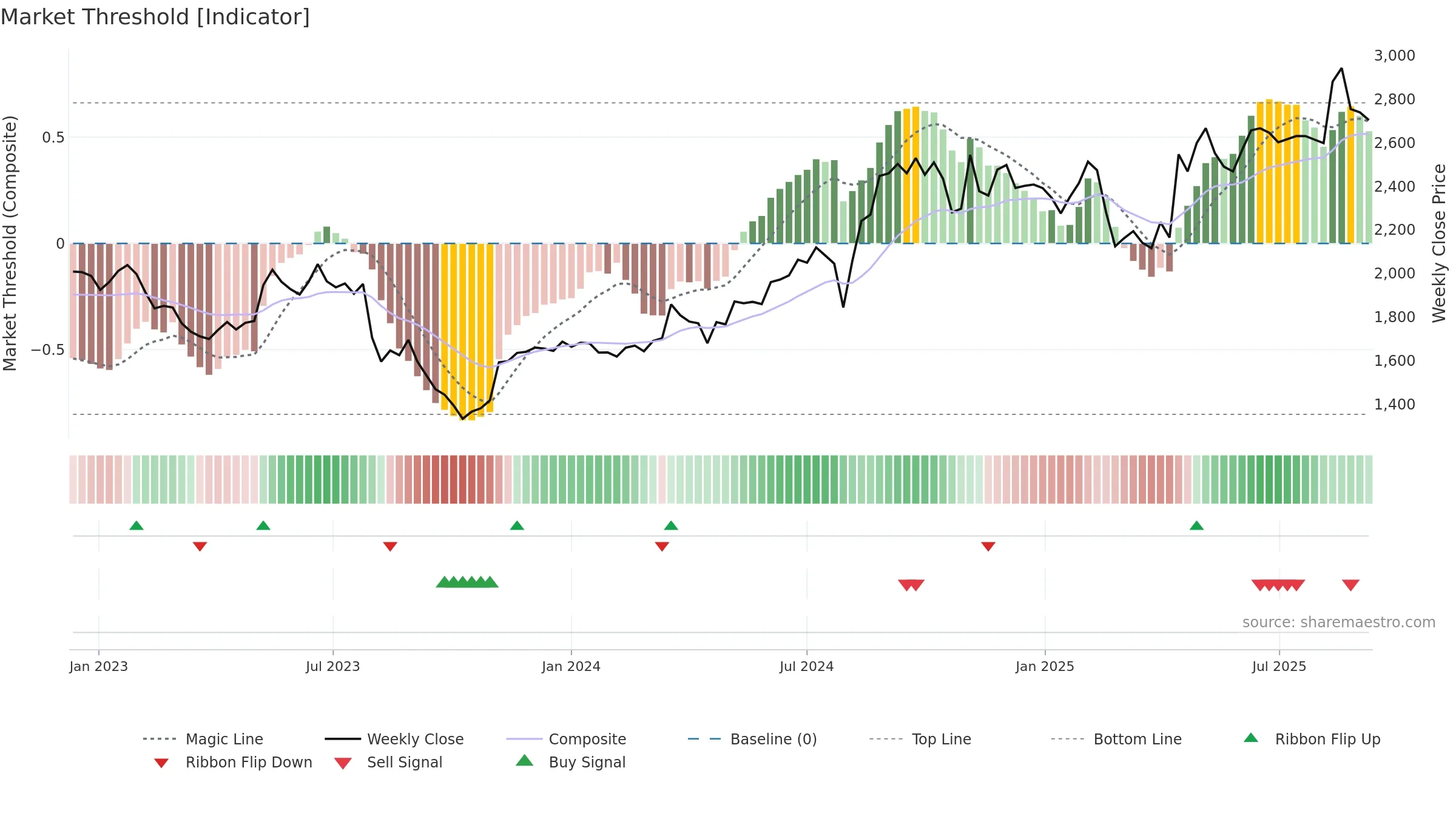Open the sharemaestro.com source text
Screen dimensions: 1456x819
pos(1339,622)
